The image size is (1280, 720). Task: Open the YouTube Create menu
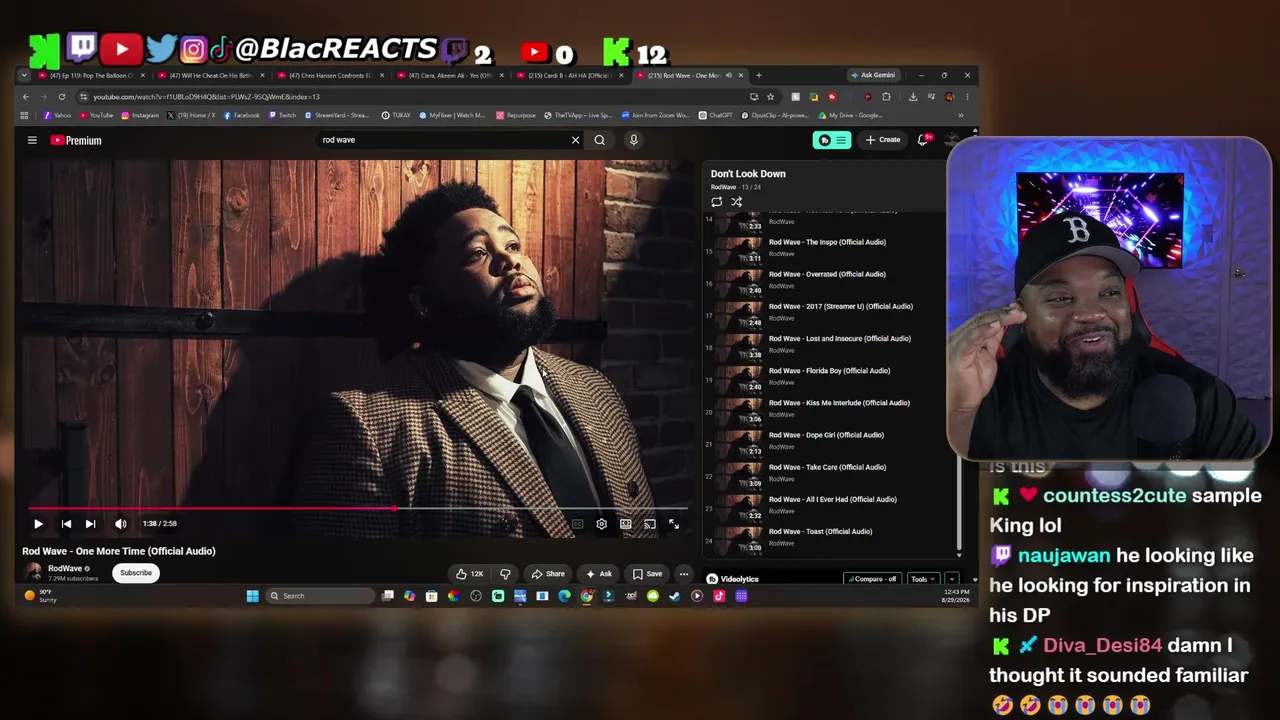[x=883, y=140]
